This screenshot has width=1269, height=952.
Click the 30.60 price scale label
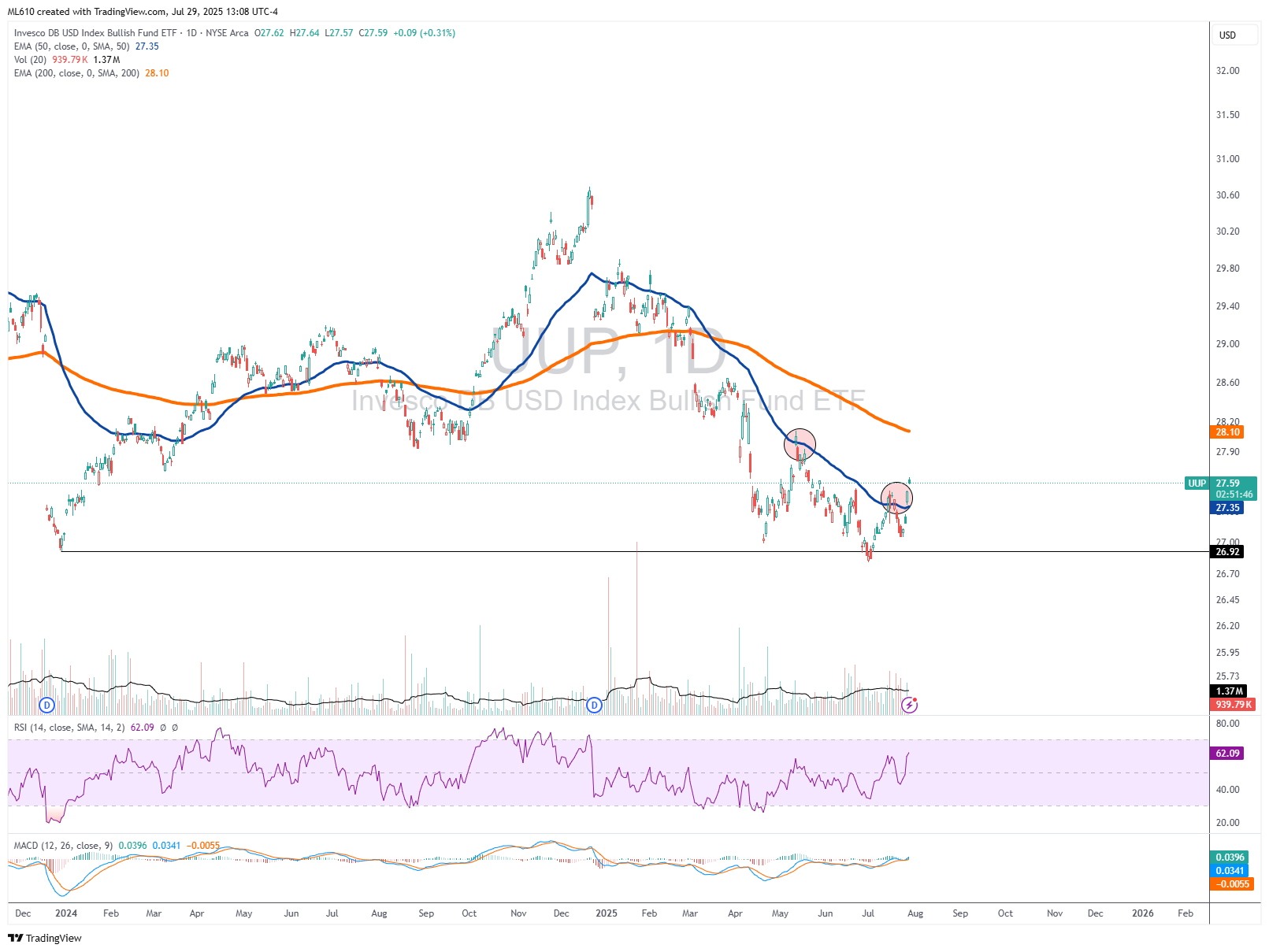pyautogui.click(x=1227, y=195)
